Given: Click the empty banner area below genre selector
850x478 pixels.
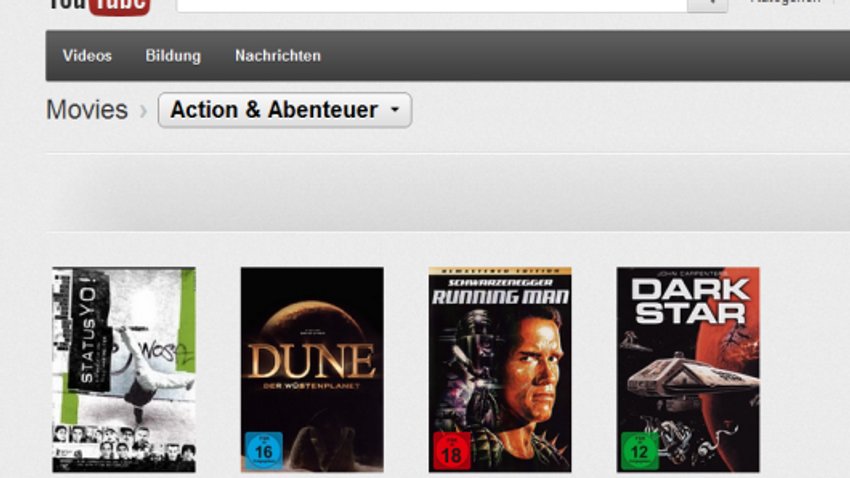Looking at the screenshot, I should tap(448, 192).
